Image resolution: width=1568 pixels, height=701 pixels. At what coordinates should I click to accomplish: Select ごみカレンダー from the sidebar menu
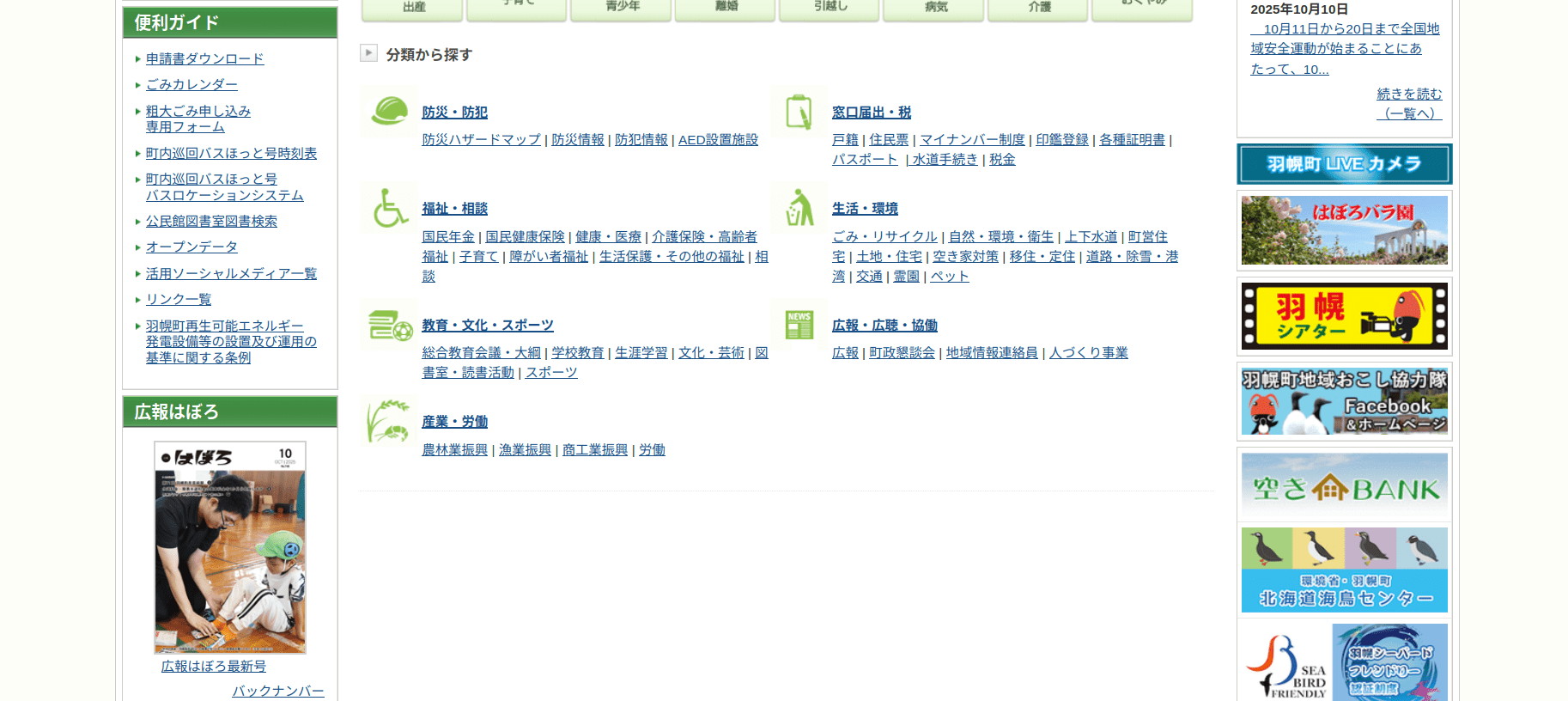191,84
